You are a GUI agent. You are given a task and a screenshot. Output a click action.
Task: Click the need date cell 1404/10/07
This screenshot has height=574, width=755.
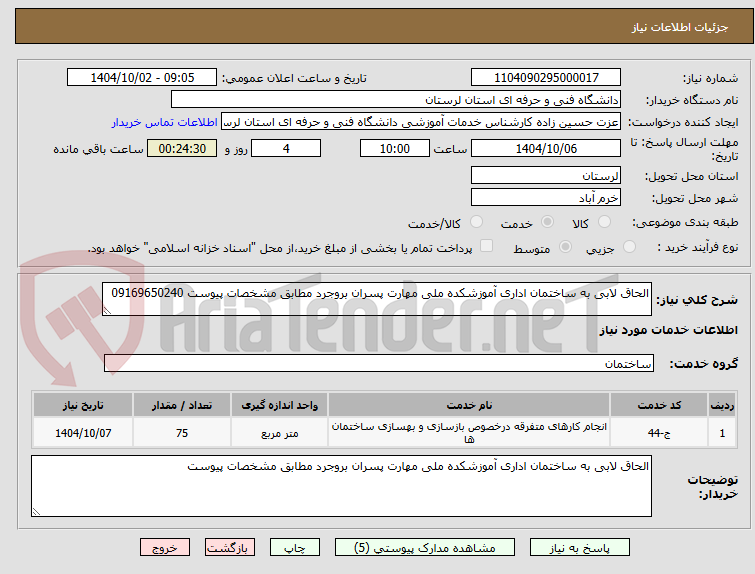click(x=83, y=432)
